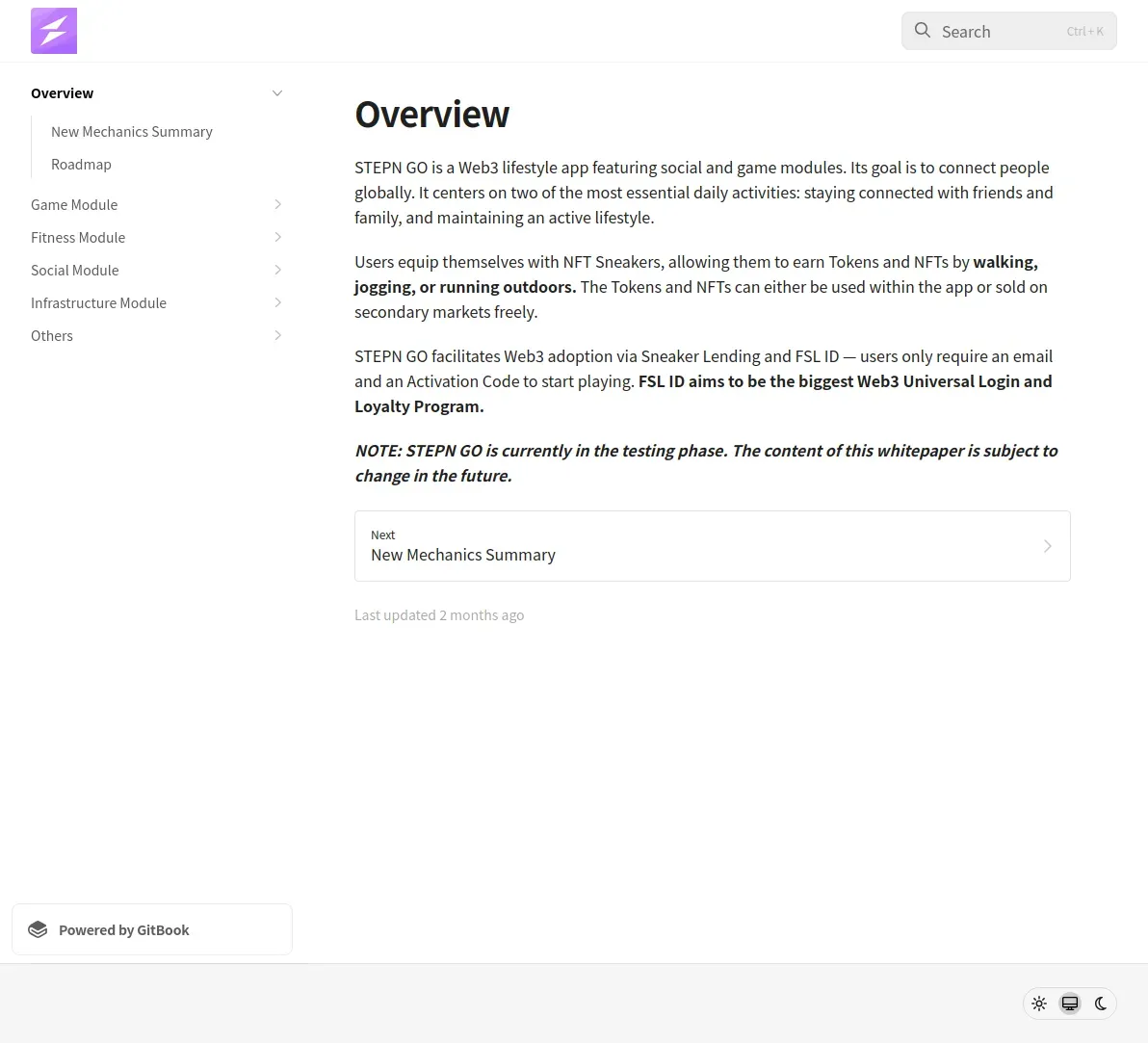Focus the Search input field
The height and width of the screenshot is (1043, 1148).
pyautogui.click(x=1009, y=31)
